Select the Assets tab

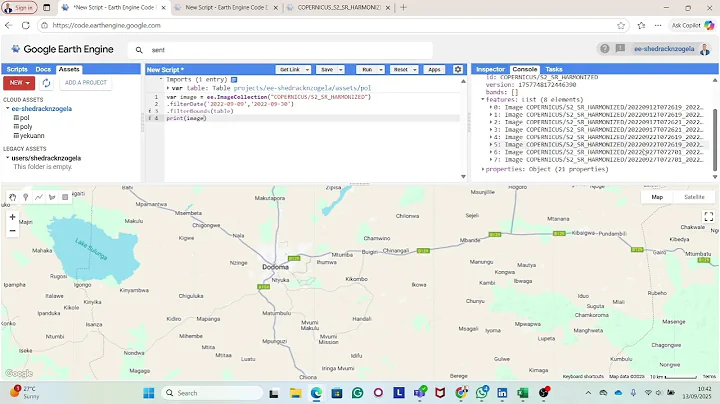coord(69,69)
